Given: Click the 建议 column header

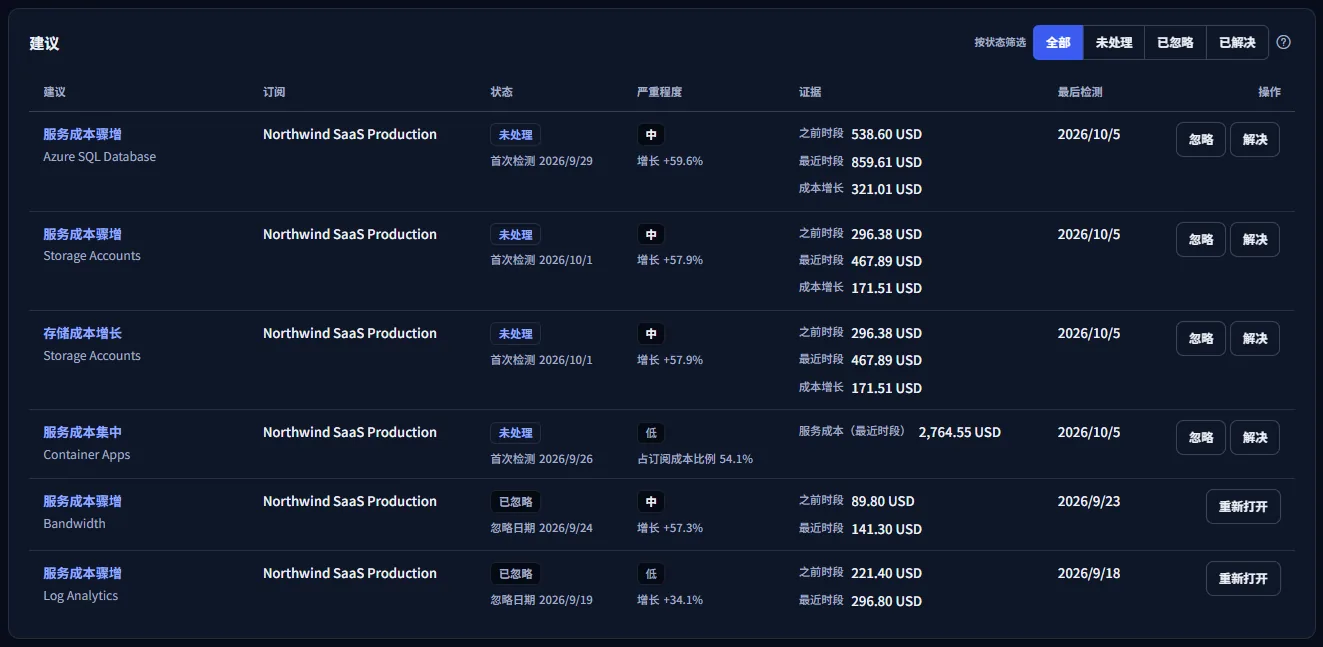Looking at the screenshot, I should (54, 92).
